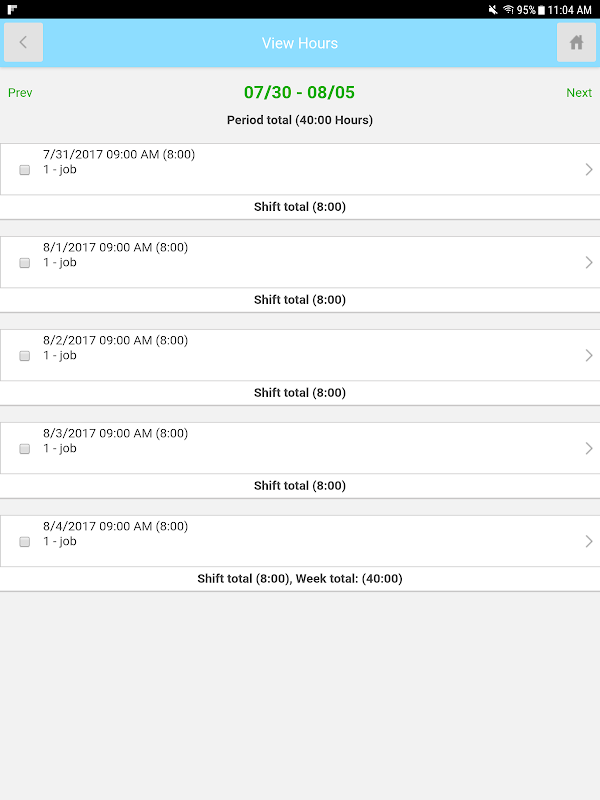The height and width of the screenshot is (800, 600).
Task: Tap the Wi-Fi status icon
Action: pos(508,10)
